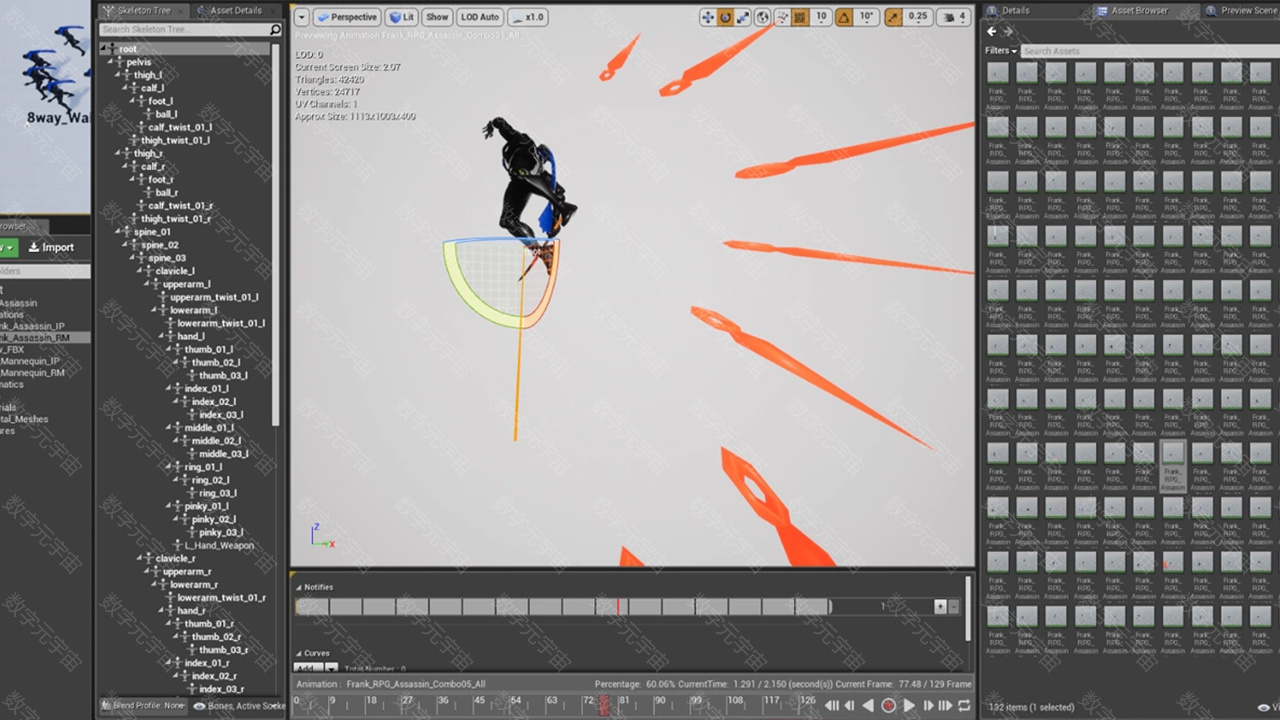Select the translate gizmo tool
The image size is (1280, 720).
coord(708,17)
